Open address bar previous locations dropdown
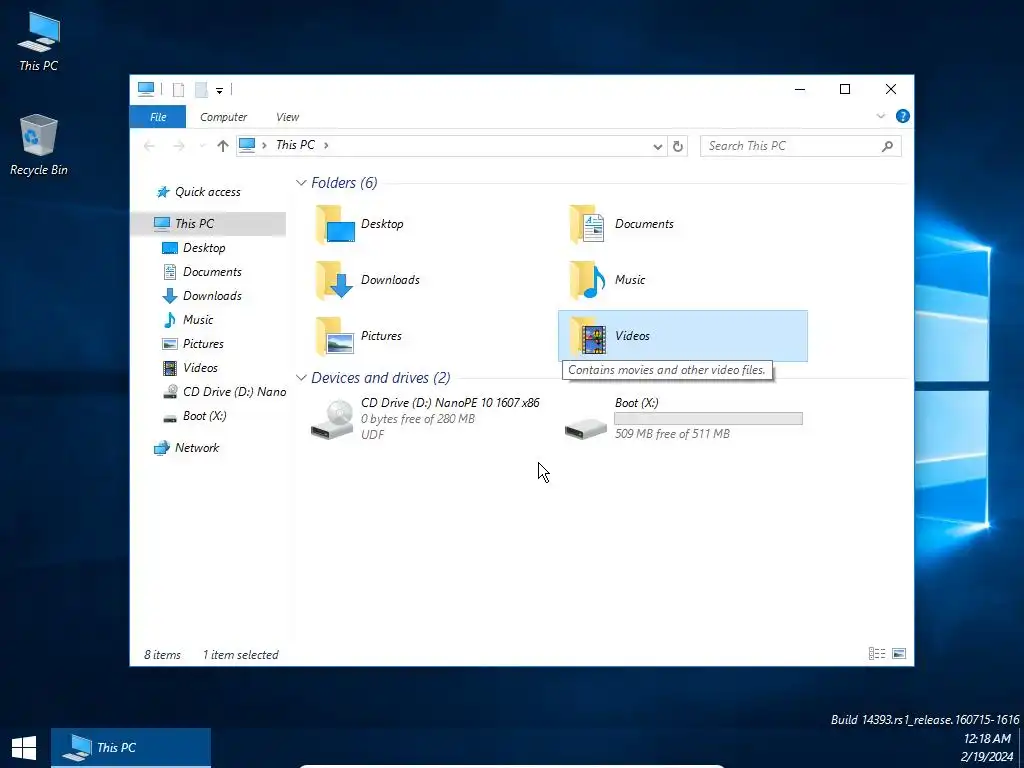 pos(658,147)
